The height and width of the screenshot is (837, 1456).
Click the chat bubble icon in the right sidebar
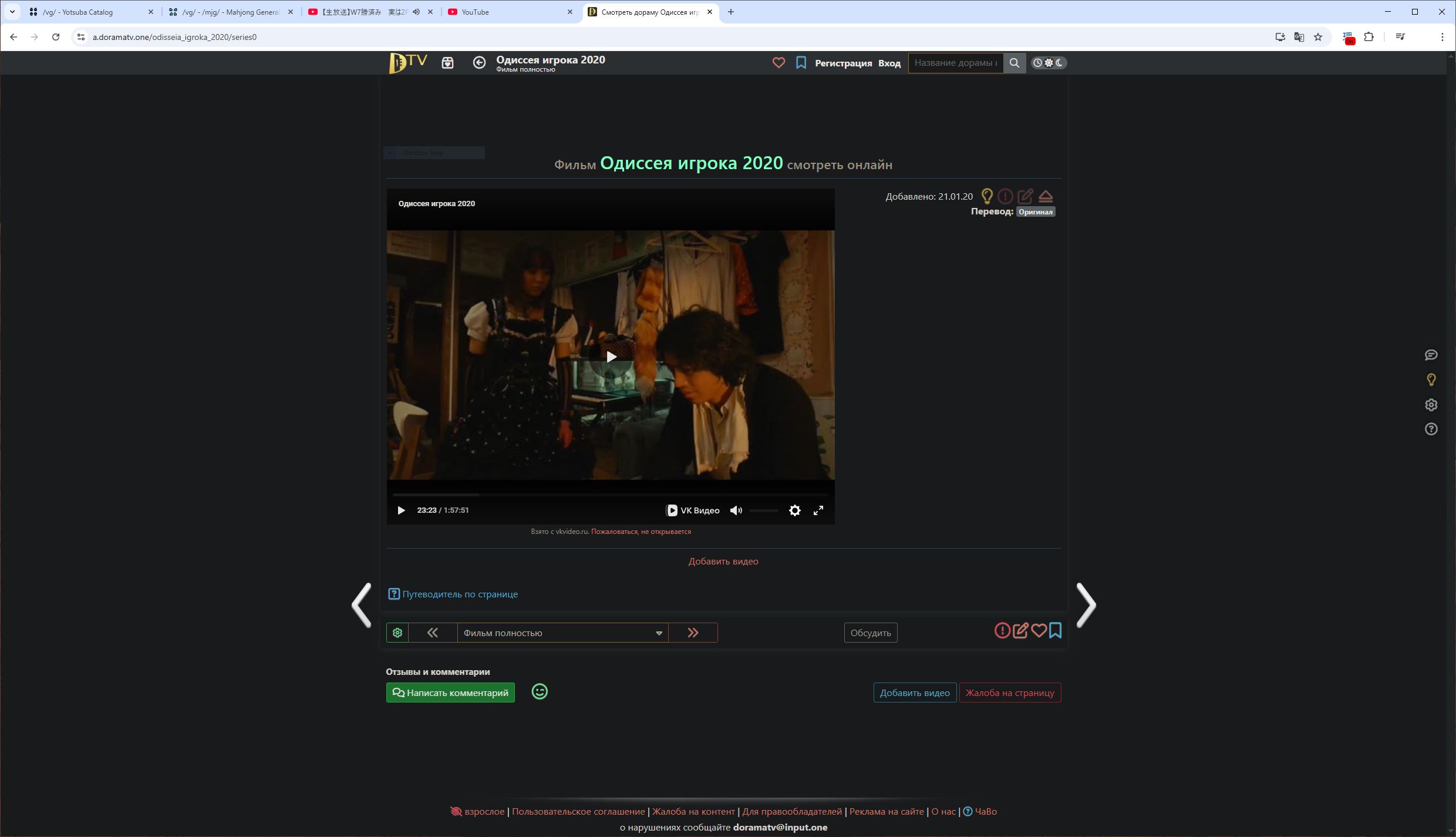point(1431,355)
